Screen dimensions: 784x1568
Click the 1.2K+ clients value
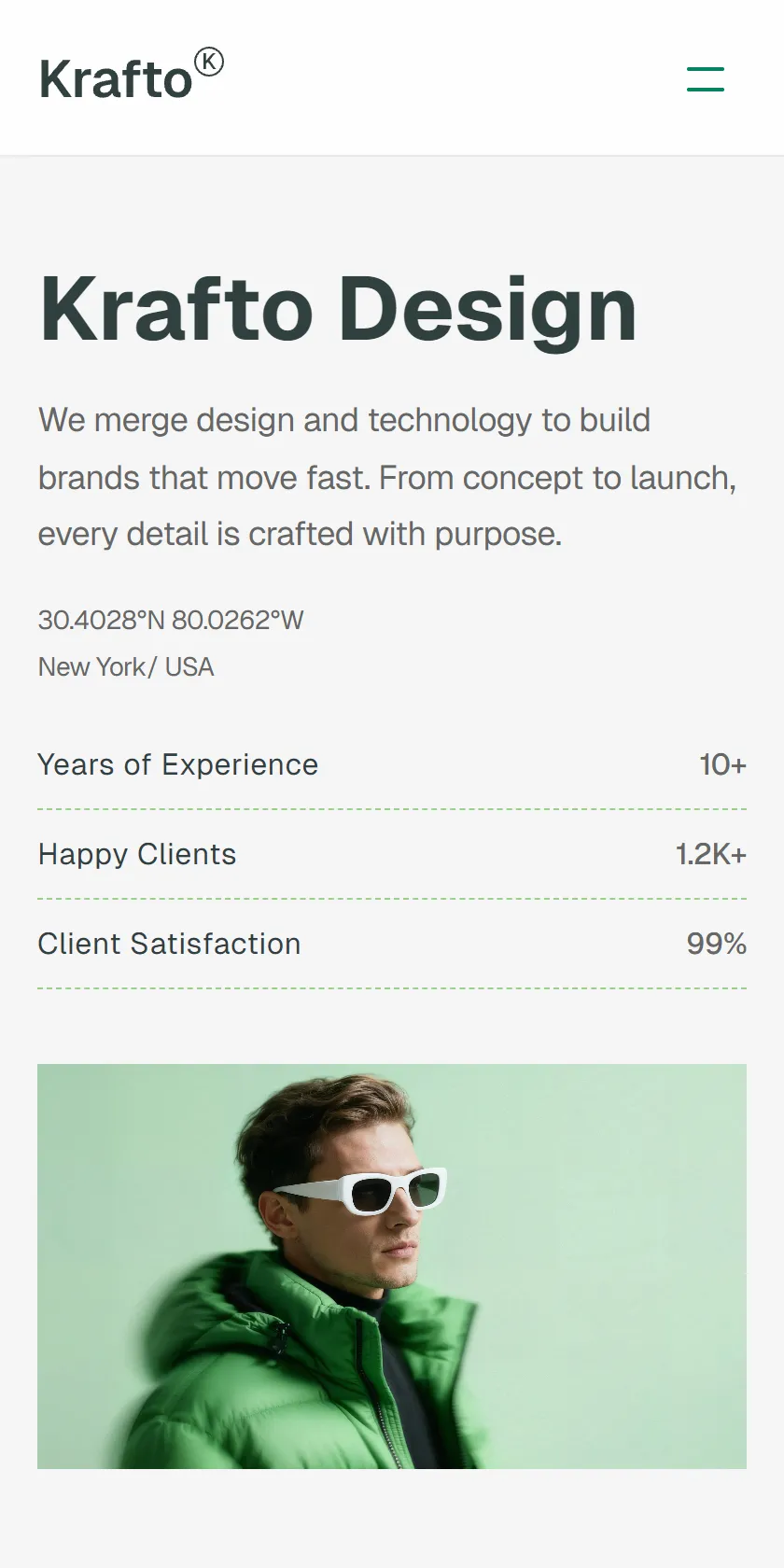pos(711,854)
